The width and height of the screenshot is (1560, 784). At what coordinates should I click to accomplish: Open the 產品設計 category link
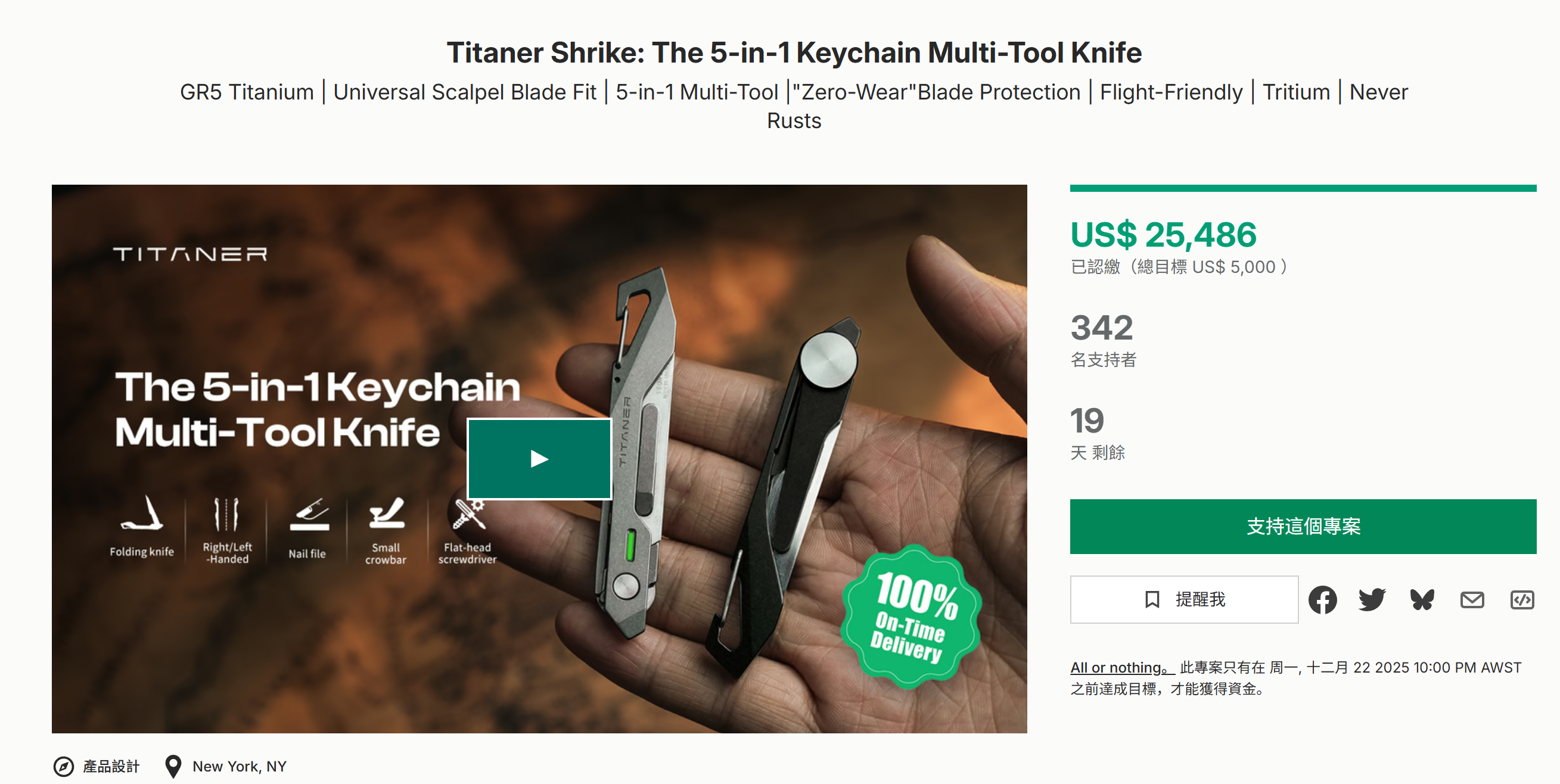click(111, 767)
